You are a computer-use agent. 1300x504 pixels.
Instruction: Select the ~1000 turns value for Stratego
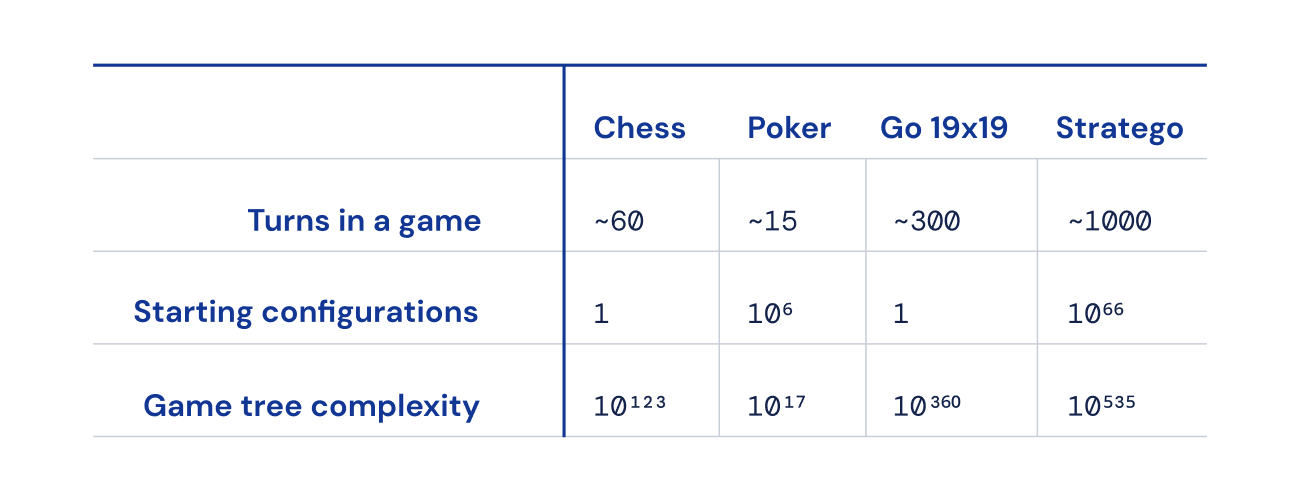(x=1110, y=221)
